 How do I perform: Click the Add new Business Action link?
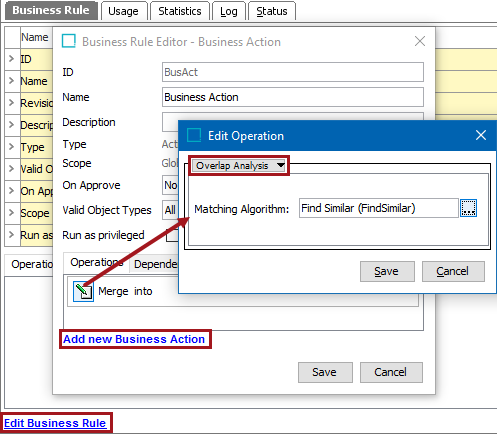134,339
